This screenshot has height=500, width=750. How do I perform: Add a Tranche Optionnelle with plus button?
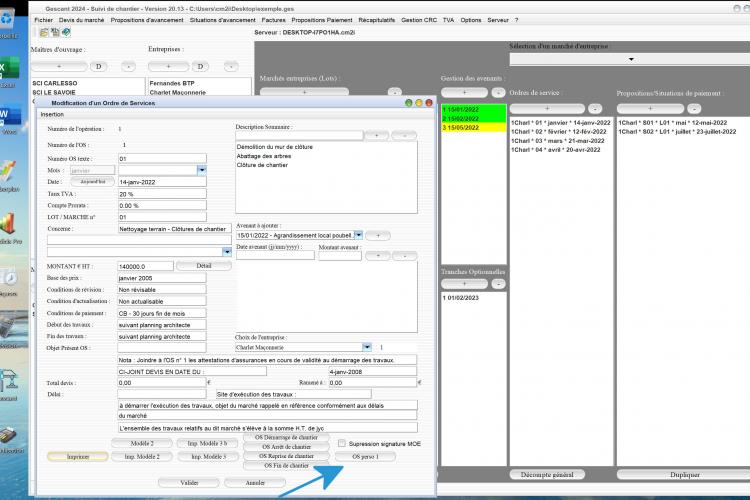(464, 284)
